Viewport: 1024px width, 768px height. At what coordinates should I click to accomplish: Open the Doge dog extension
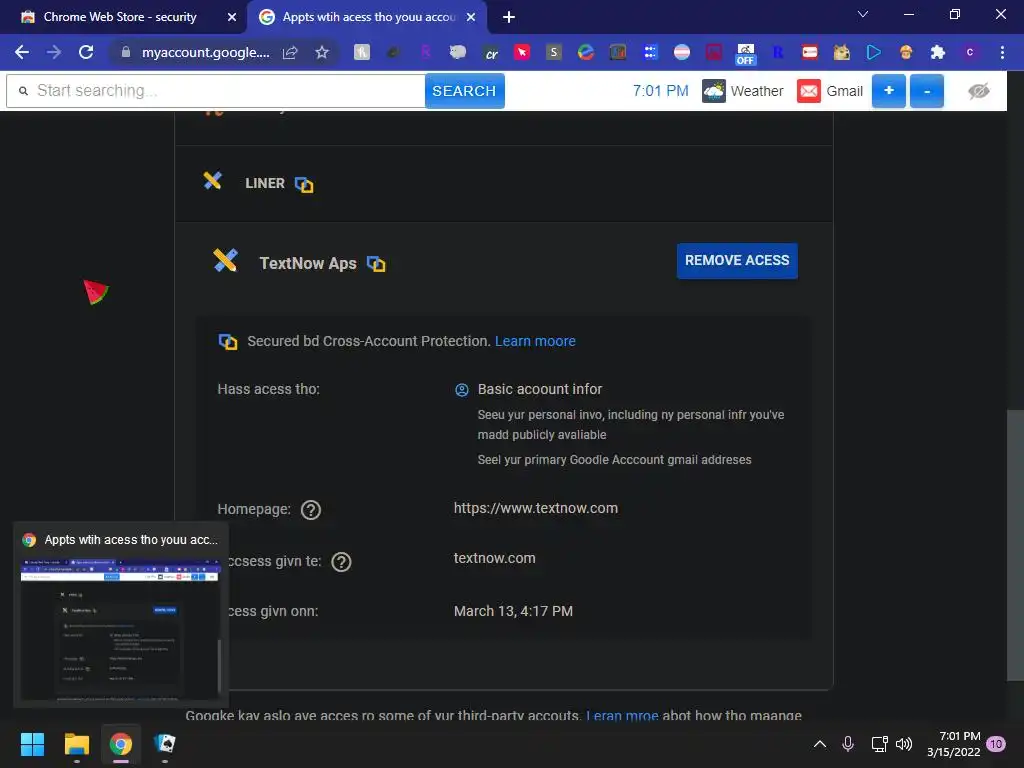tap(841, 52)
